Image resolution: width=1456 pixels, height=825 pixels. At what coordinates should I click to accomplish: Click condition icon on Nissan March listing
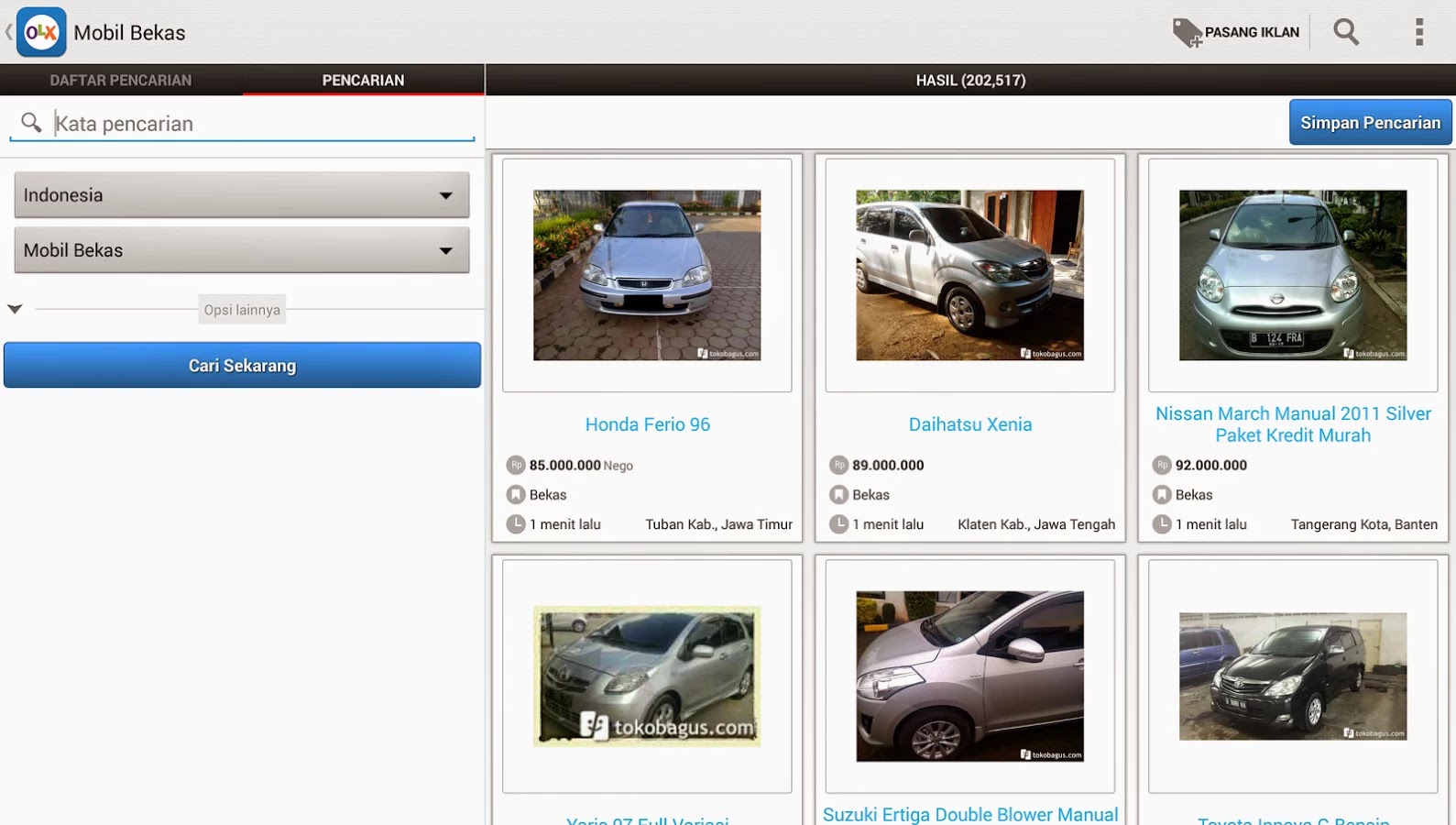point(1162,495)
